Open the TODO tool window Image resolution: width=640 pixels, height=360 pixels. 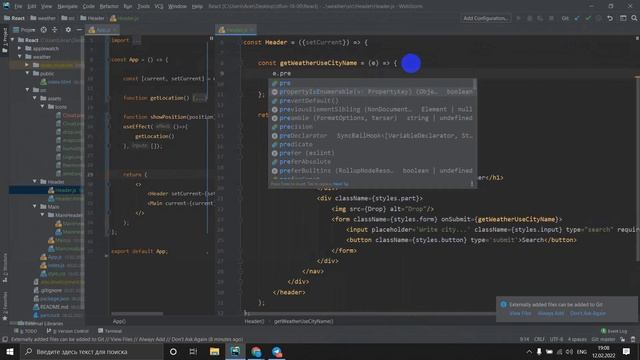26,331
